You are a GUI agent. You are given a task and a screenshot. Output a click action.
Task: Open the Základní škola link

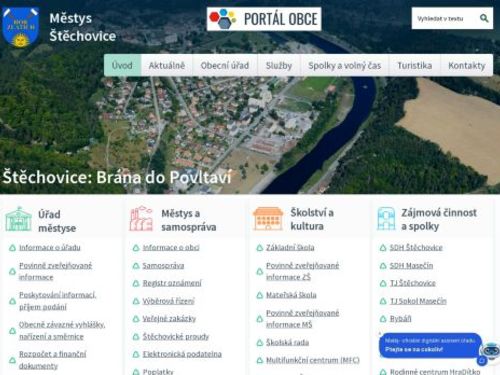coord(290,247)
